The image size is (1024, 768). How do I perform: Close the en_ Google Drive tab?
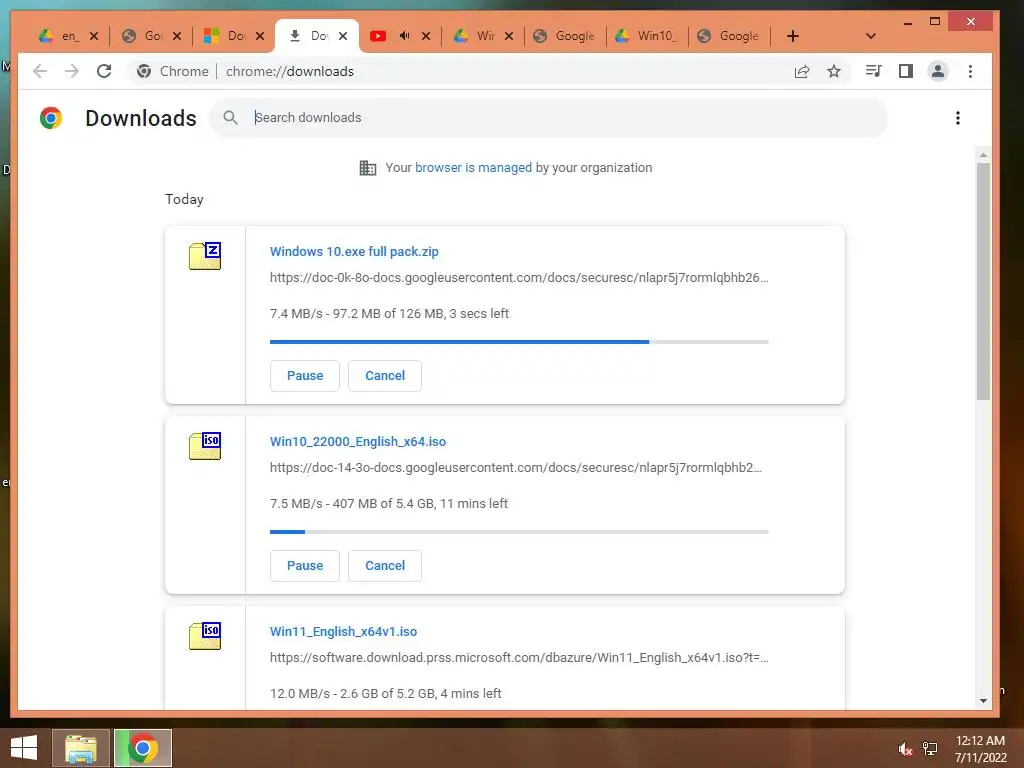pos(94,36)
